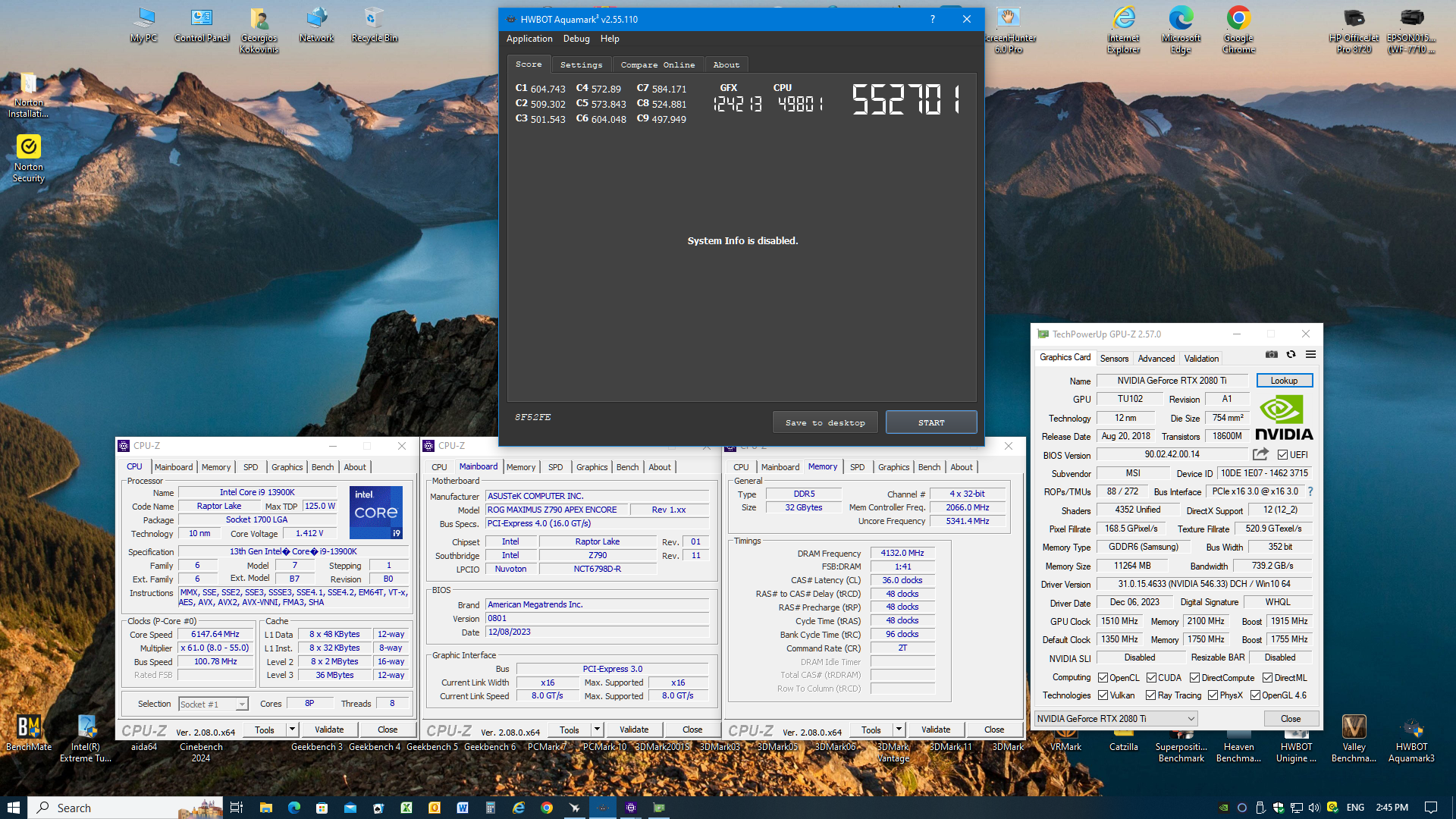This screenshot has width=1456, height=819.
Task: Click Tools in the CPU-Z Mainboard window
Action: click(570, 730)
